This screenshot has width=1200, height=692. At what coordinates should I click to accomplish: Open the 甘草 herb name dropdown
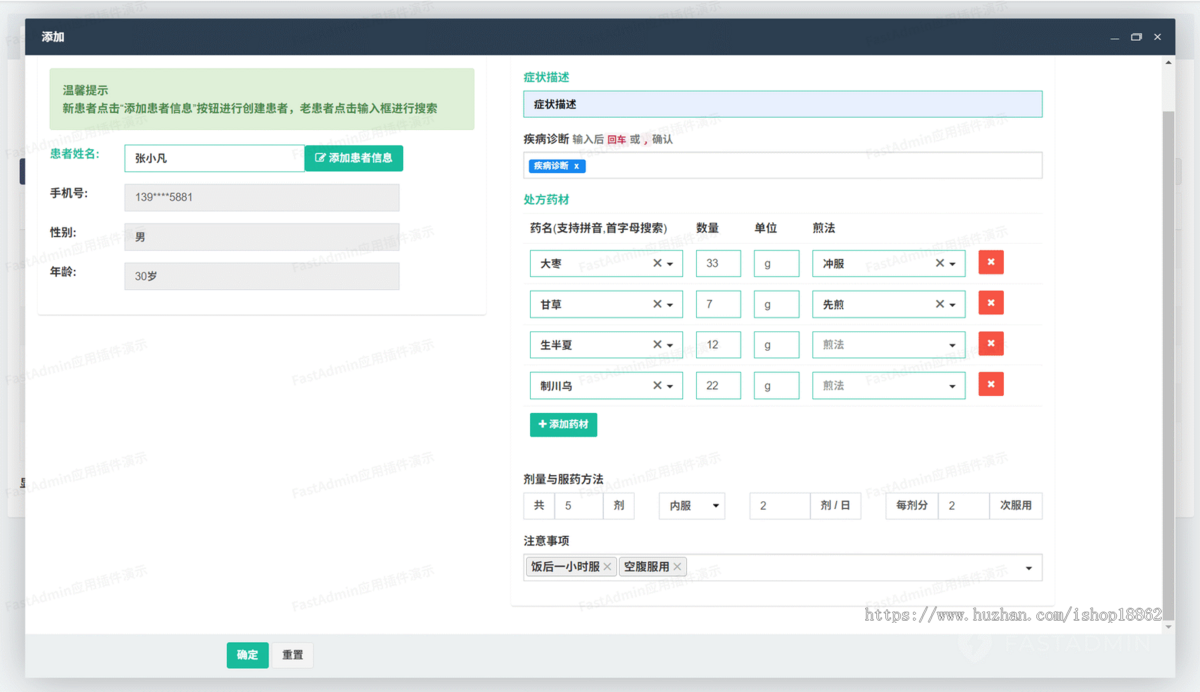tap(670, 305)
